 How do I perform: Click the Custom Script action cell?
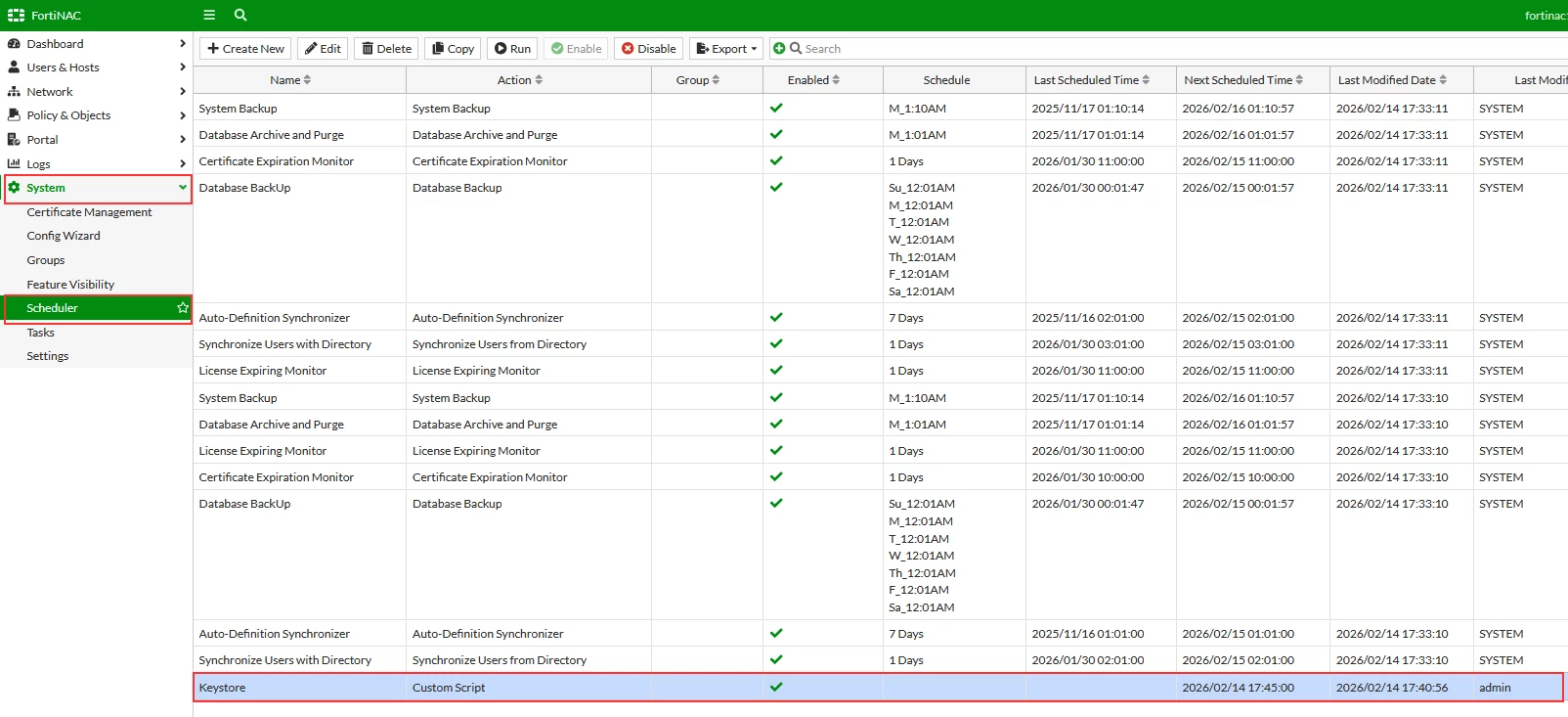529,688
